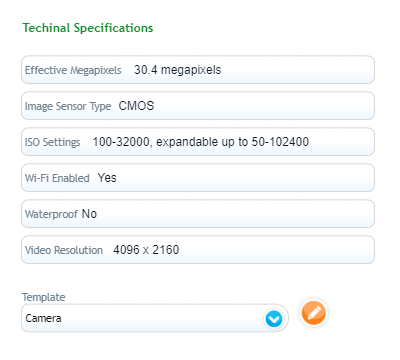Click the expandable up to 50-102400 text

pos(232,142)
